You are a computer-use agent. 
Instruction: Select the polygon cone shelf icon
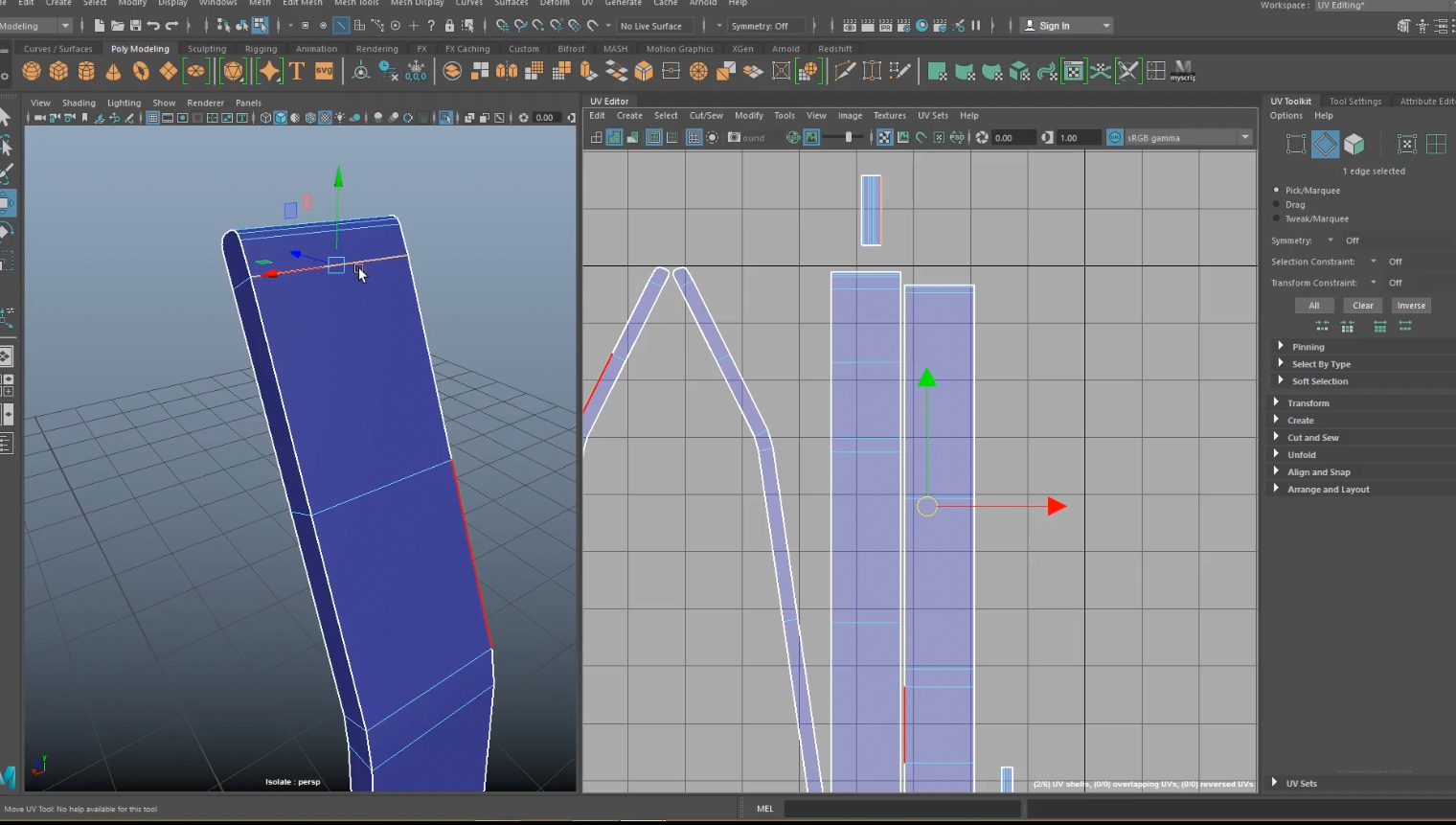click(113, 72)
